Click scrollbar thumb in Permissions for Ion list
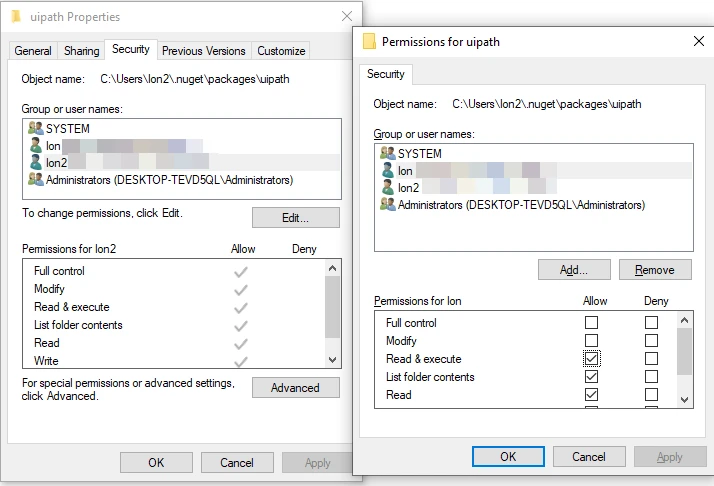 (684, 351)
